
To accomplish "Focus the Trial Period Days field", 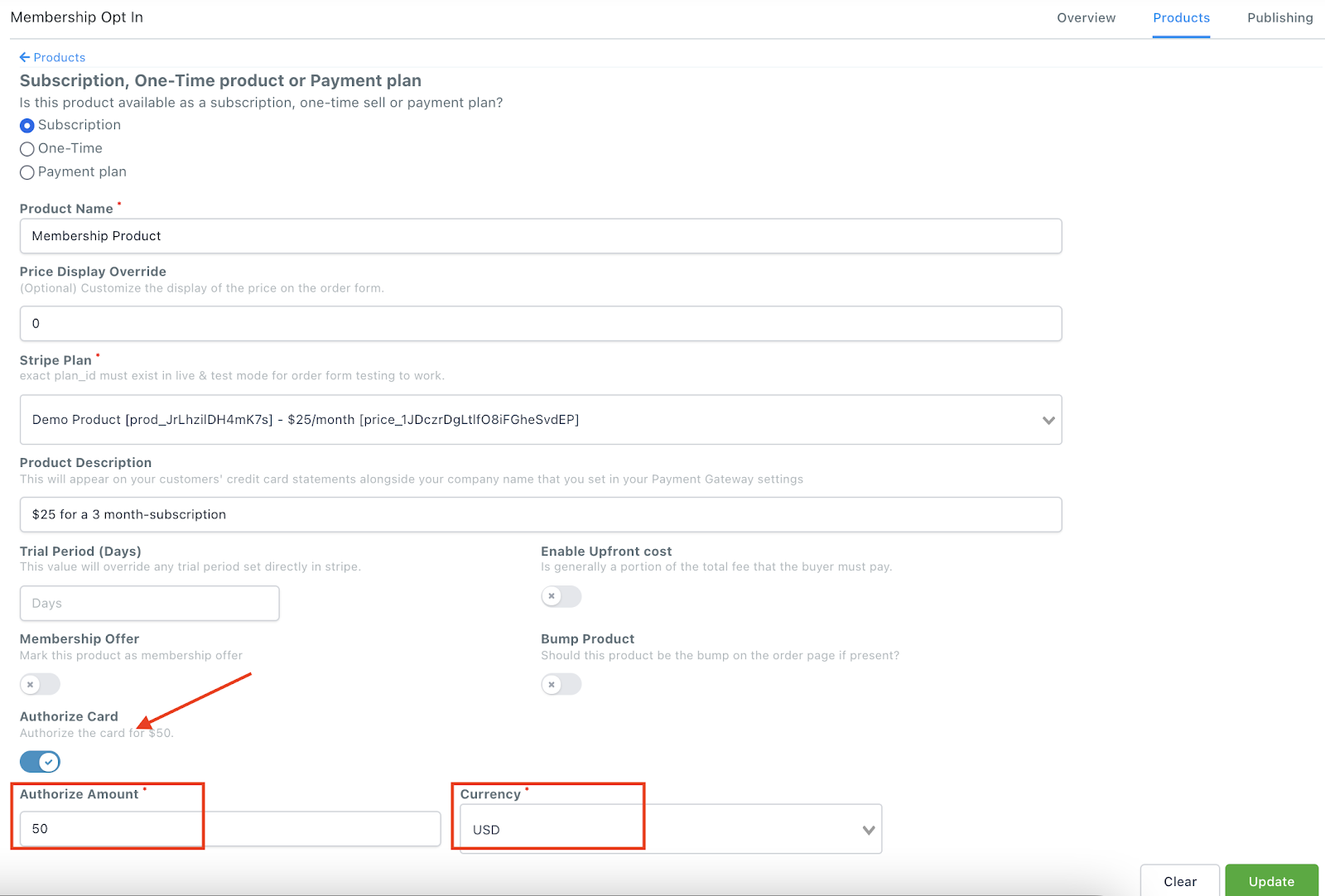I will 150,603.
